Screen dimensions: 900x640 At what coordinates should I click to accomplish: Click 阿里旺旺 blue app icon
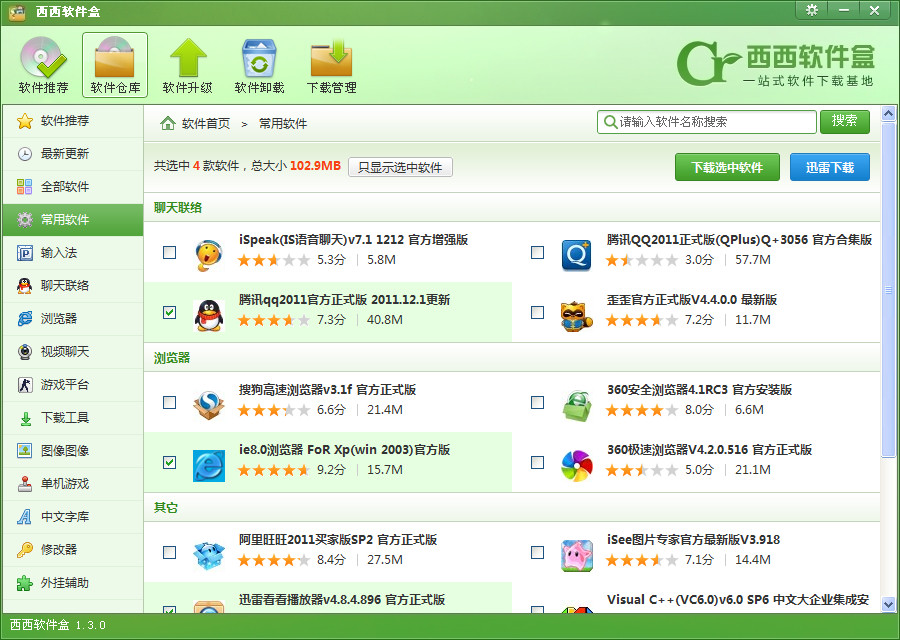208,555
